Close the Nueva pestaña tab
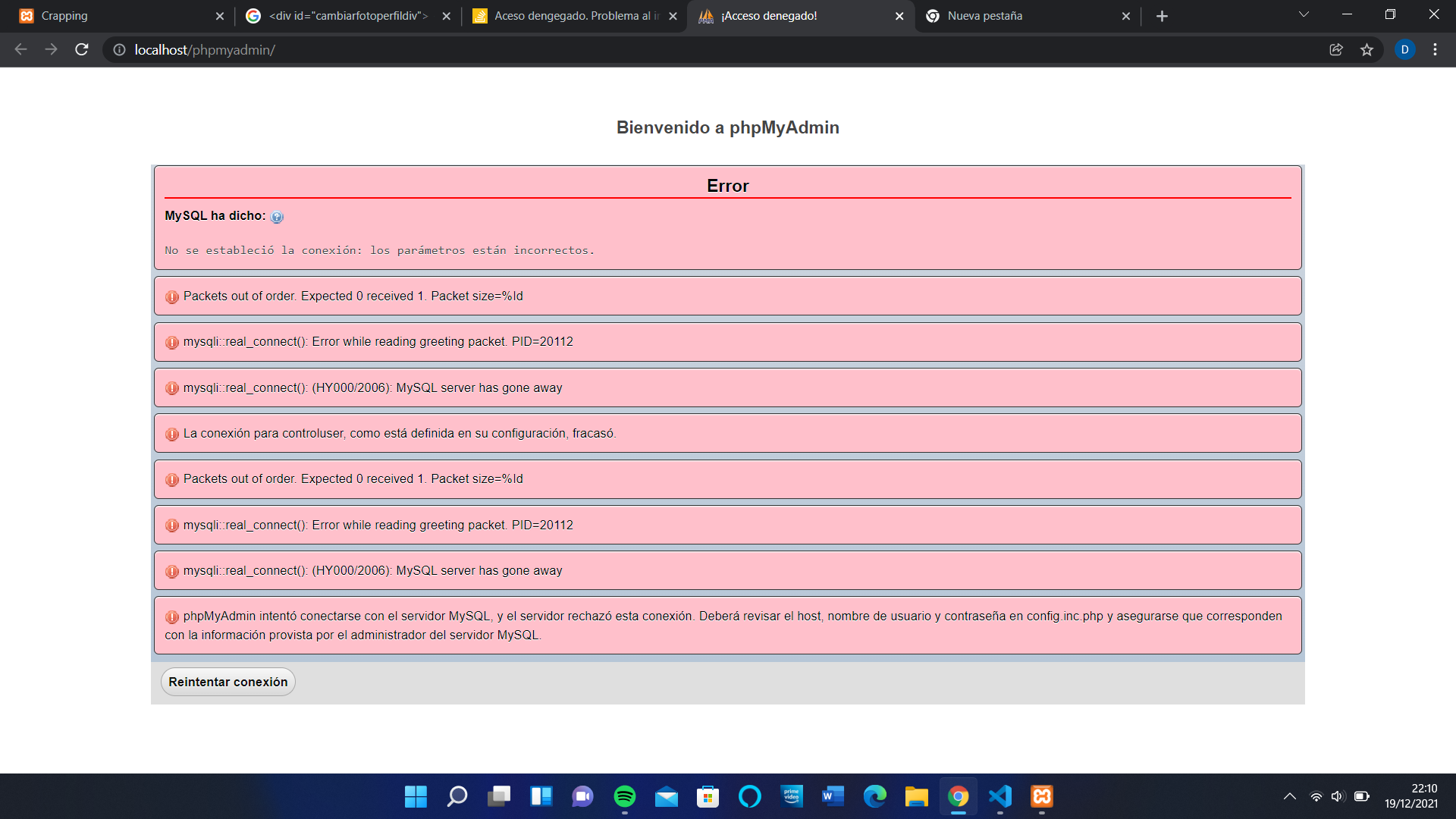1456x819 pixels. click(x=1126, y=16)
